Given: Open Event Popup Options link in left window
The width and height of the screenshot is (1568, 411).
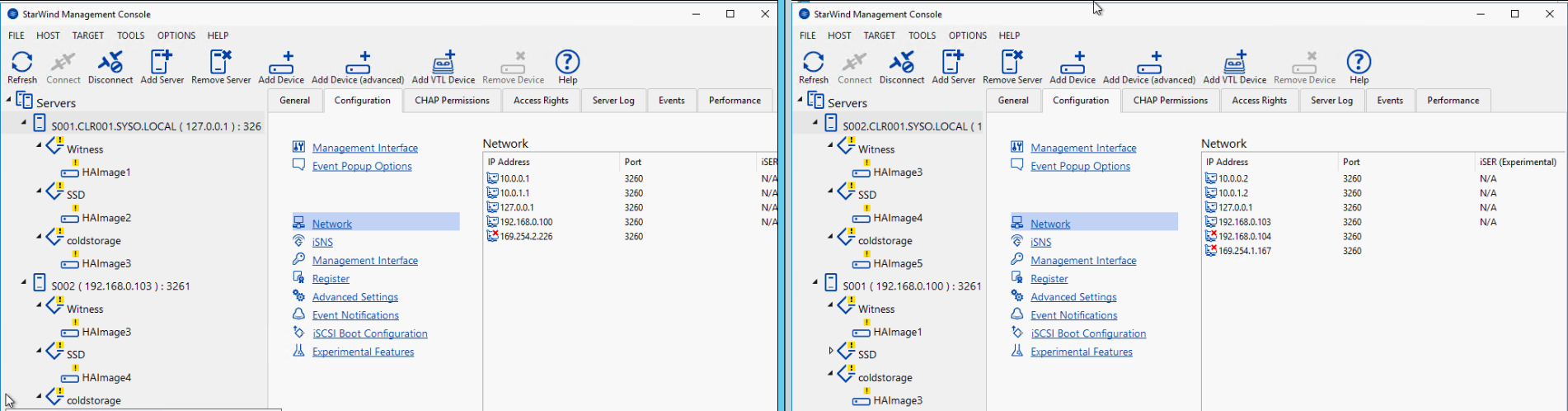Looking at the screenshot, I should click(x=362, y=166).
